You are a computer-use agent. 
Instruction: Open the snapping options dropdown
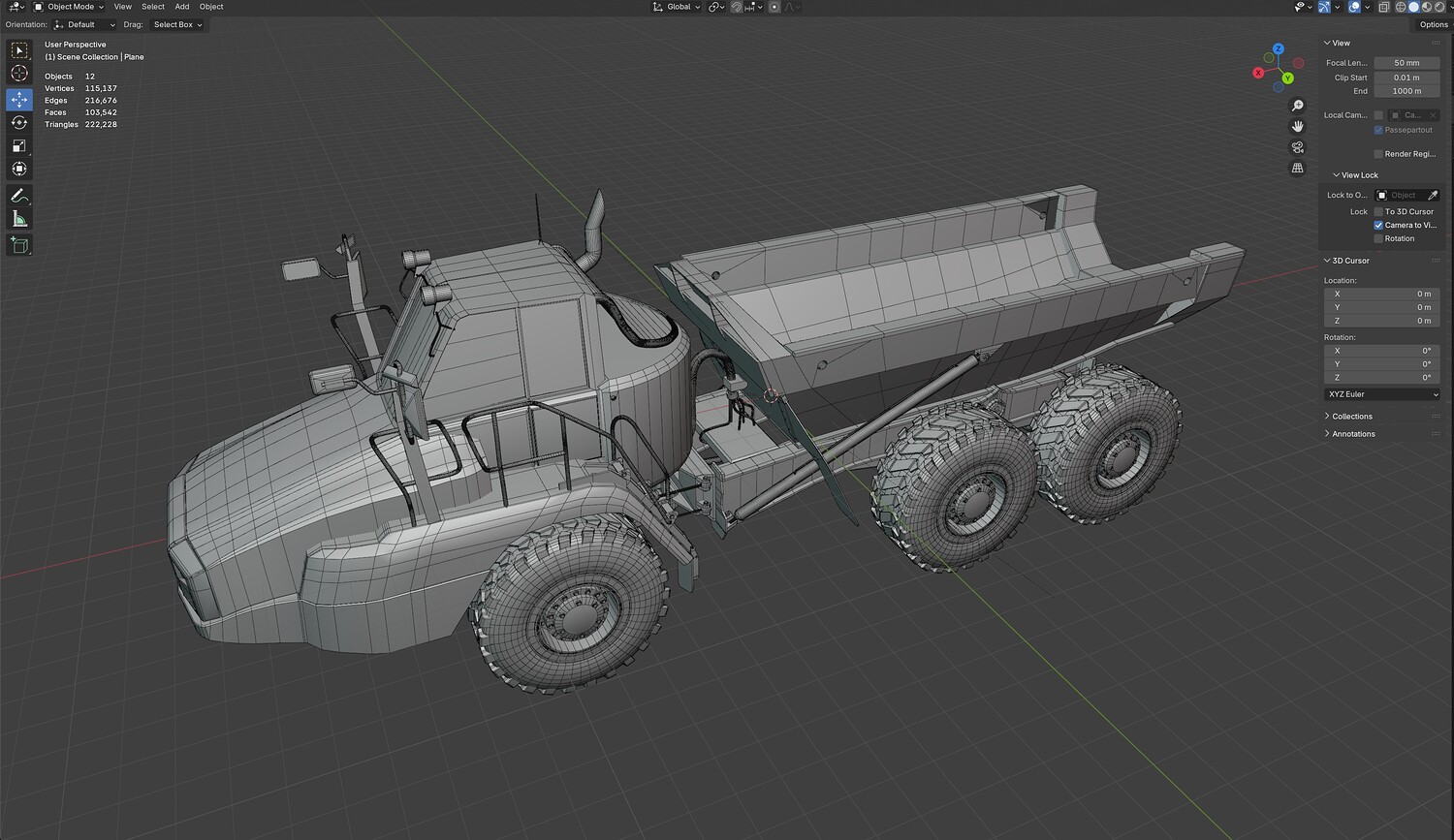pyautogui.click(x=753, y=7)
